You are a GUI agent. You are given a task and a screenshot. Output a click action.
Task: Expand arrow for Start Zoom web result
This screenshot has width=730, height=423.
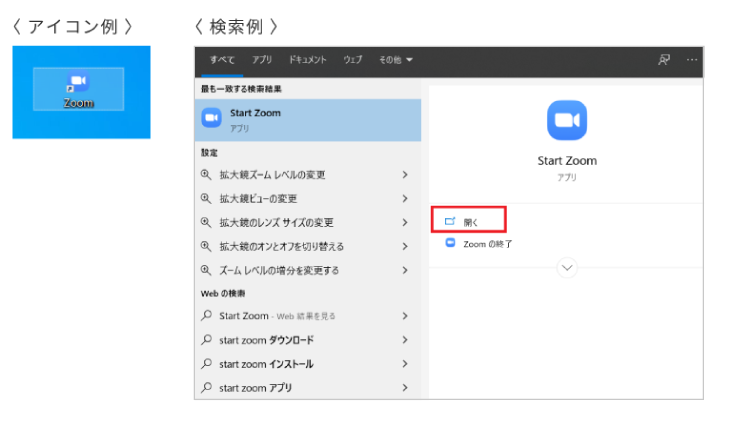pos(405,316)
